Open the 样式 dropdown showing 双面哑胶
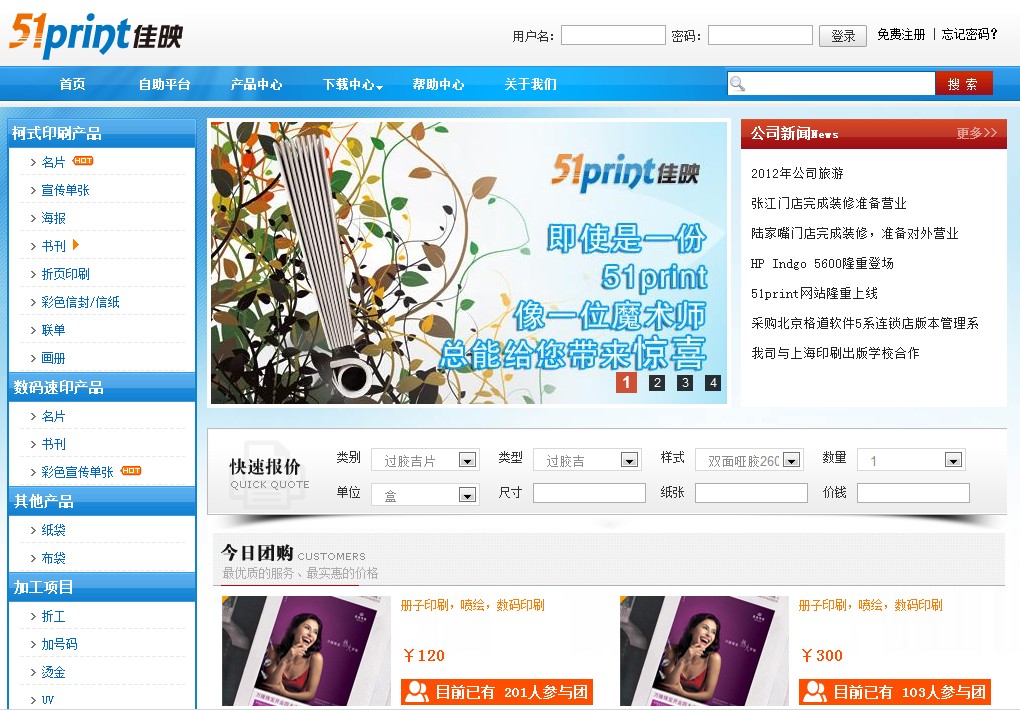Viewport: 1020px width, 710px height. pyautogui.click(x=749, y=460)
